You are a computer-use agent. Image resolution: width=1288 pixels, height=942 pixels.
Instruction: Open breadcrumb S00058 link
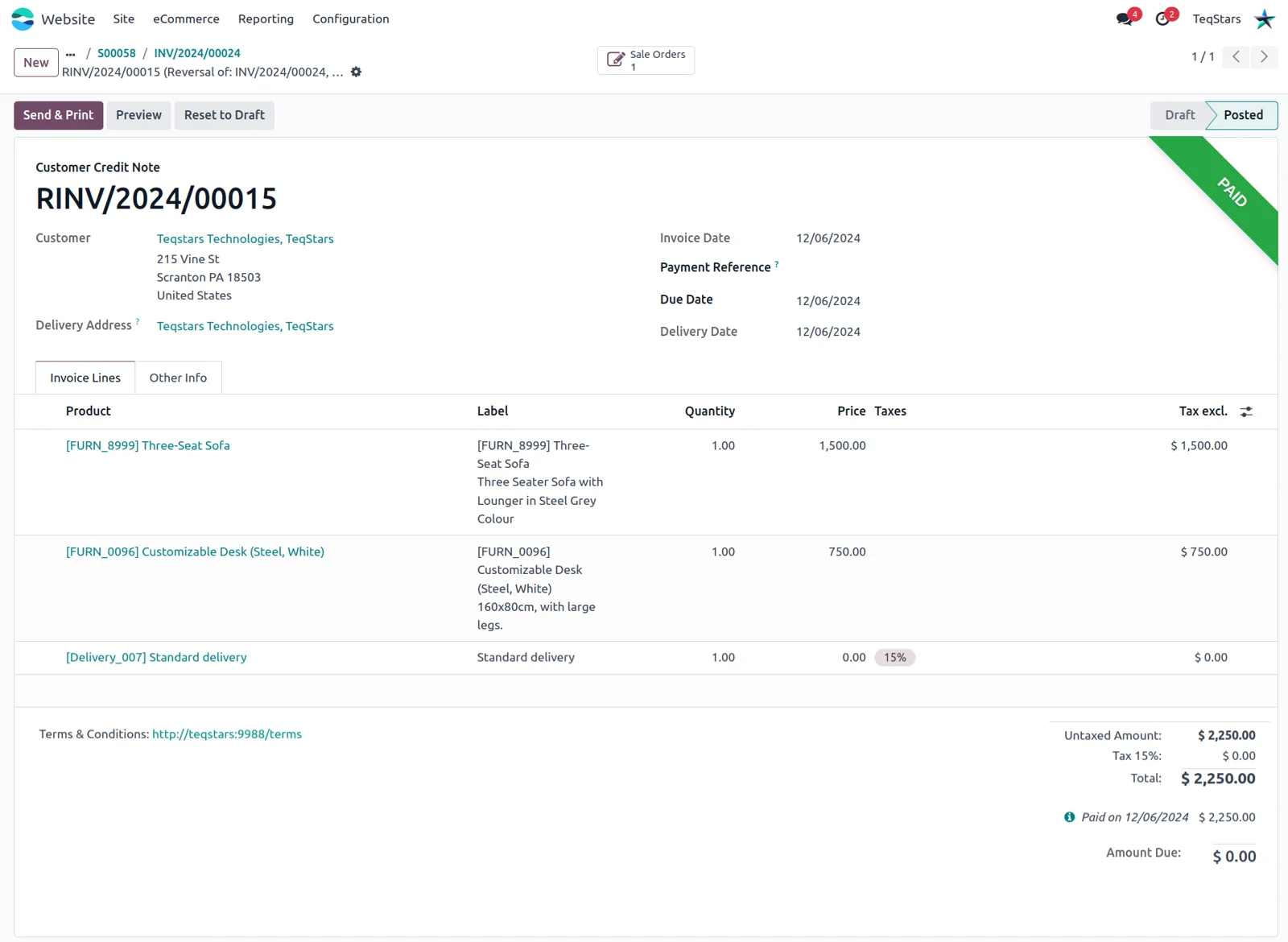pyautogui.click(x=117, y=53)
